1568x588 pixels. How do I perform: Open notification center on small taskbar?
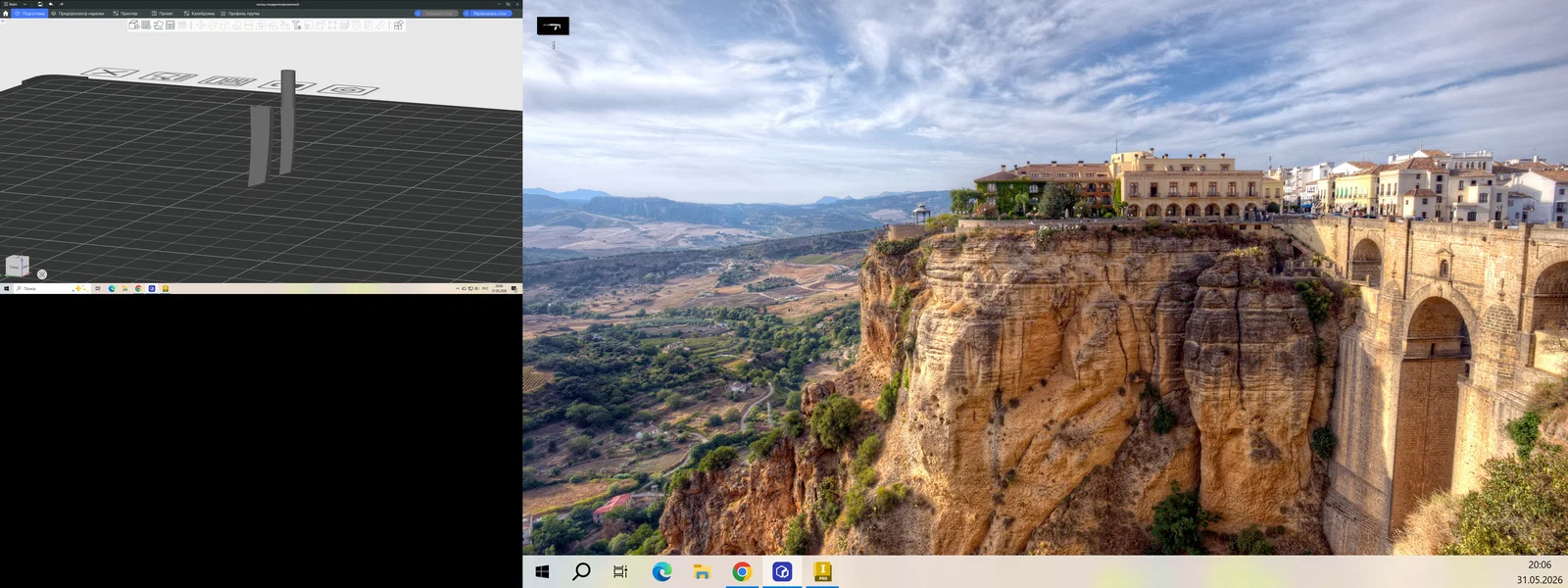pos(514,288)
